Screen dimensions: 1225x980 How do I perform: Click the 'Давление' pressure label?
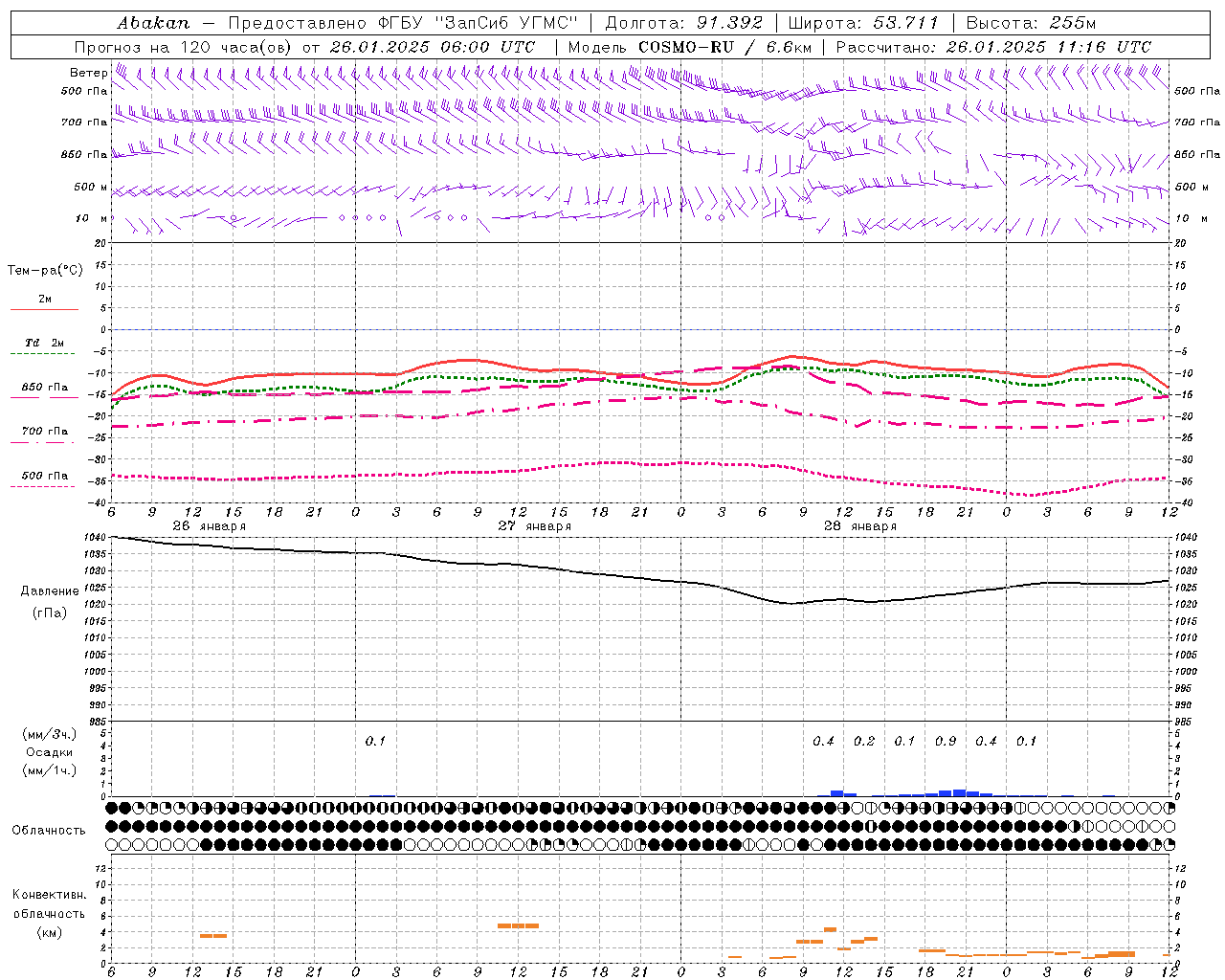[50, 591]
